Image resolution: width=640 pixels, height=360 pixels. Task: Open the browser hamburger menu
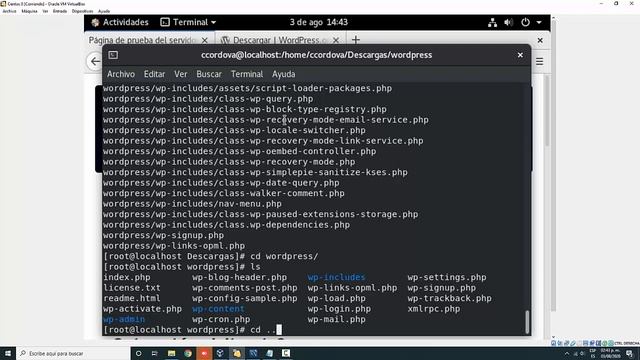[540, 62]
